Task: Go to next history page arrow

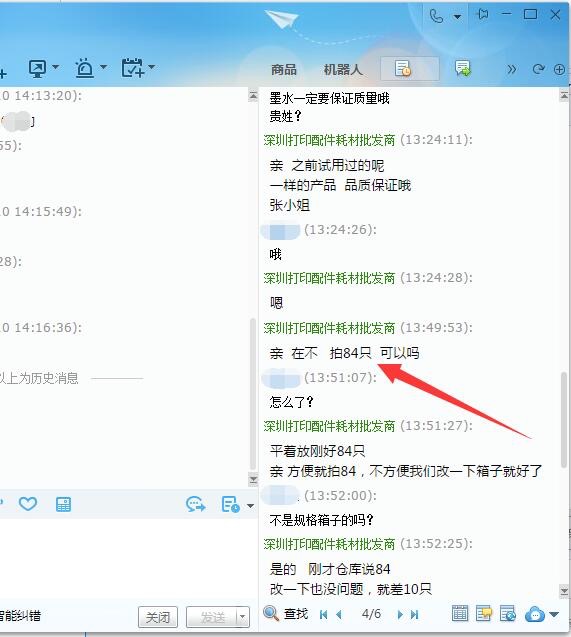Action: pos(400,615)
